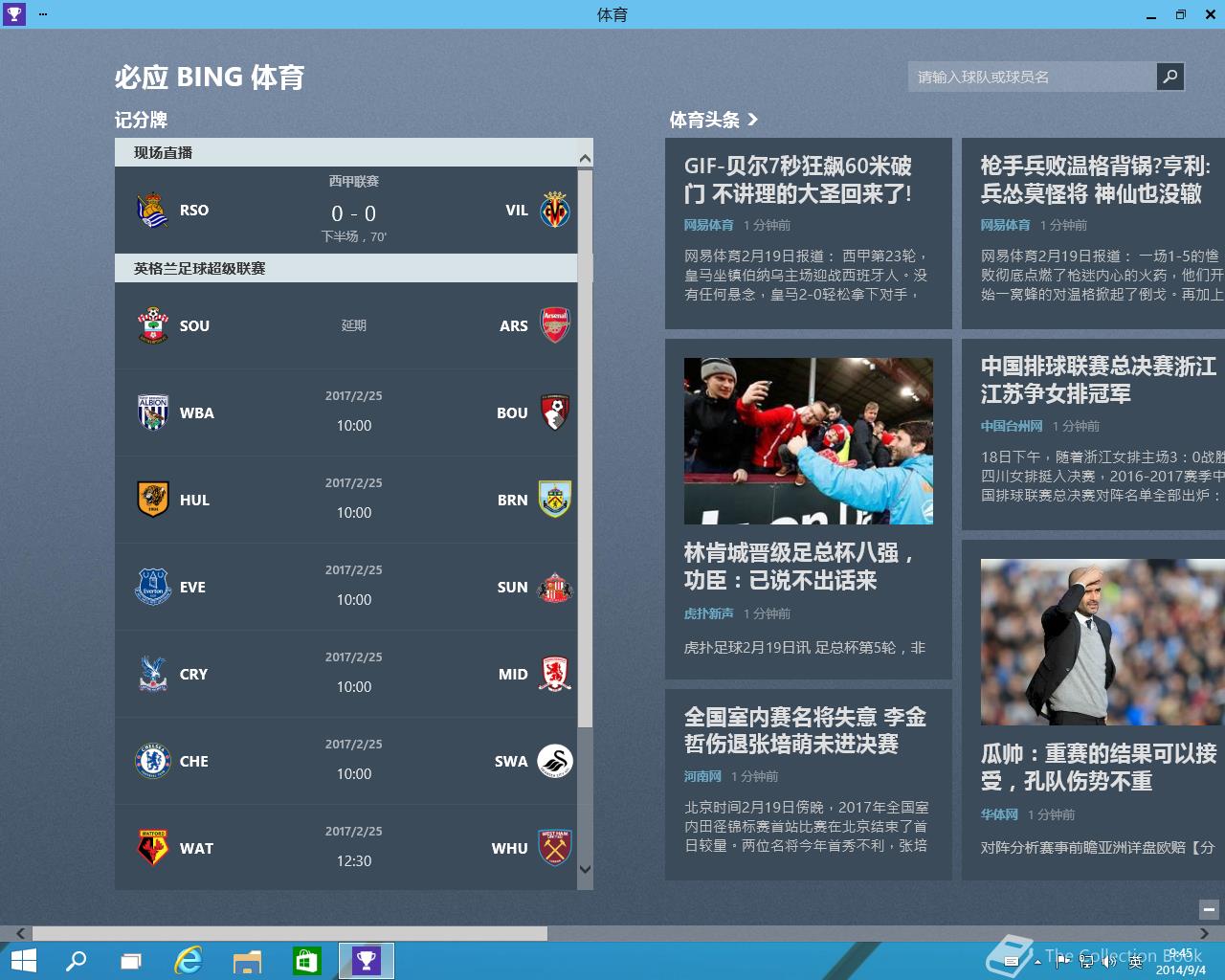Select the Arsenal ARS crest
This screenshot has height=980, width=1225.
pos(555,325)
